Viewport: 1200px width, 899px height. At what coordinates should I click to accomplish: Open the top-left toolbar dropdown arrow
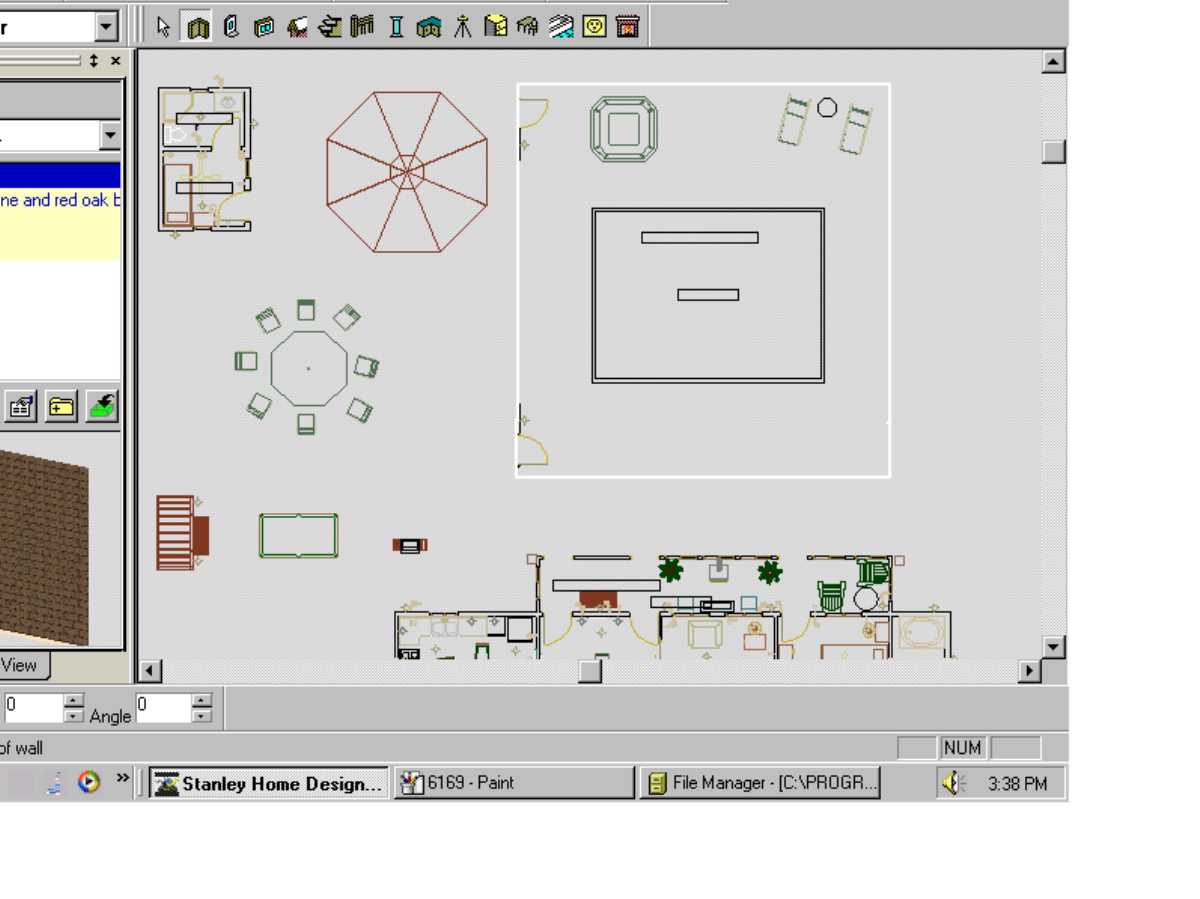tap(107, 27)
